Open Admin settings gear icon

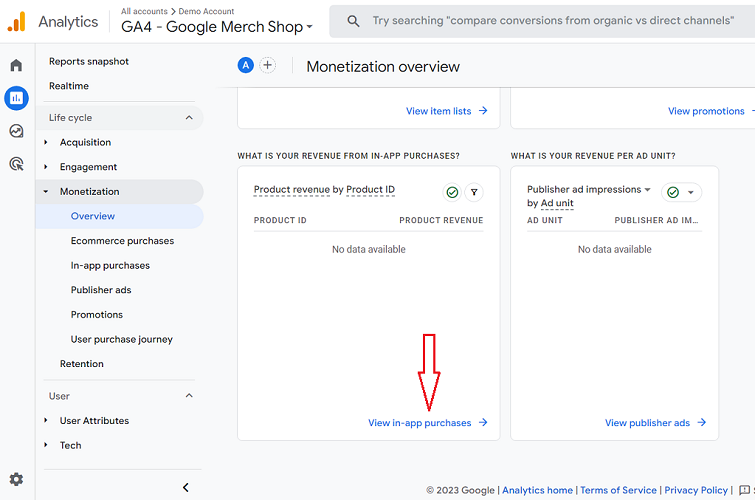click(16, 479)
